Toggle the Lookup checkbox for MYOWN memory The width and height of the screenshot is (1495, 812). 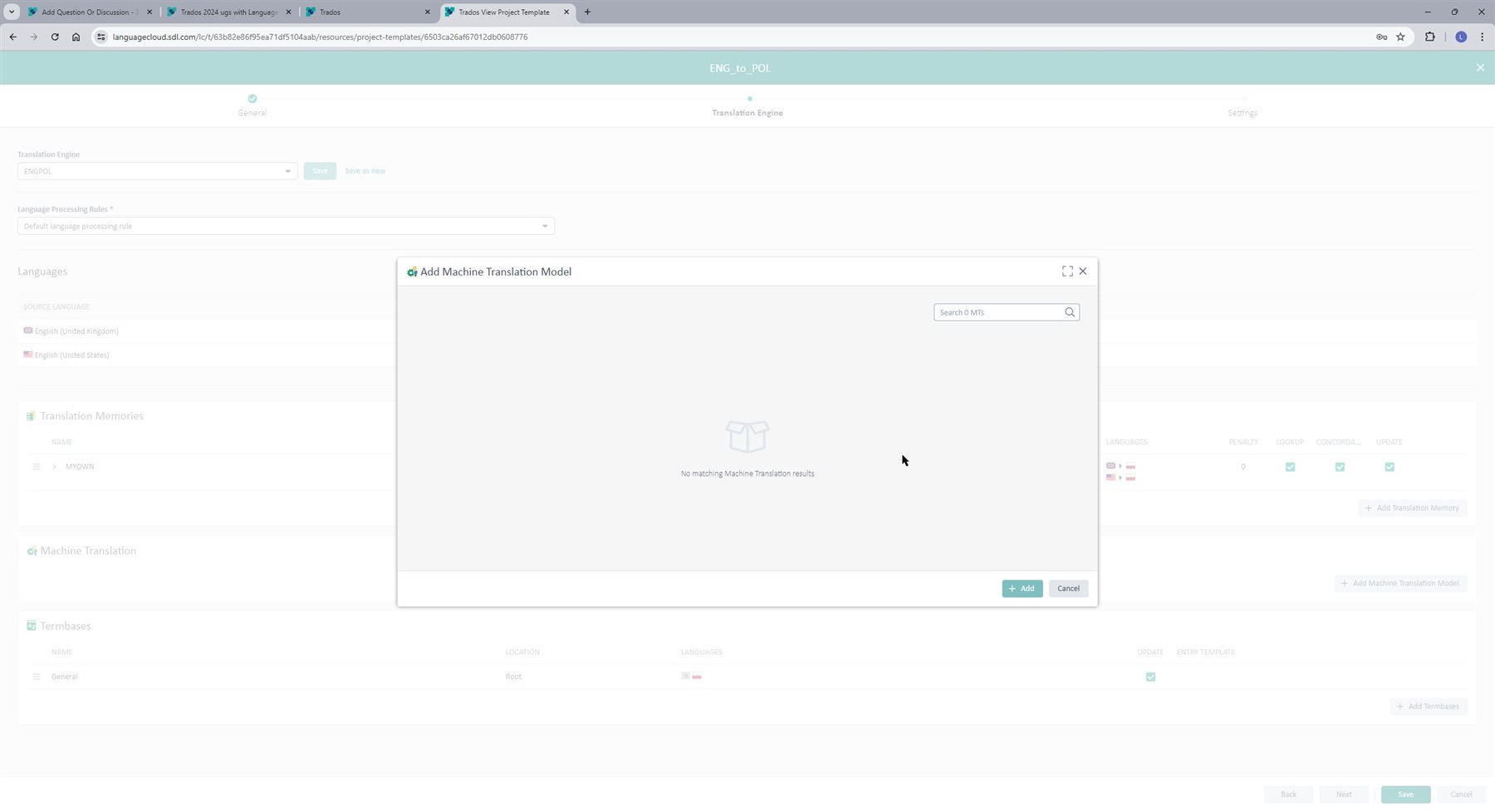click(x=1290, y=467)
